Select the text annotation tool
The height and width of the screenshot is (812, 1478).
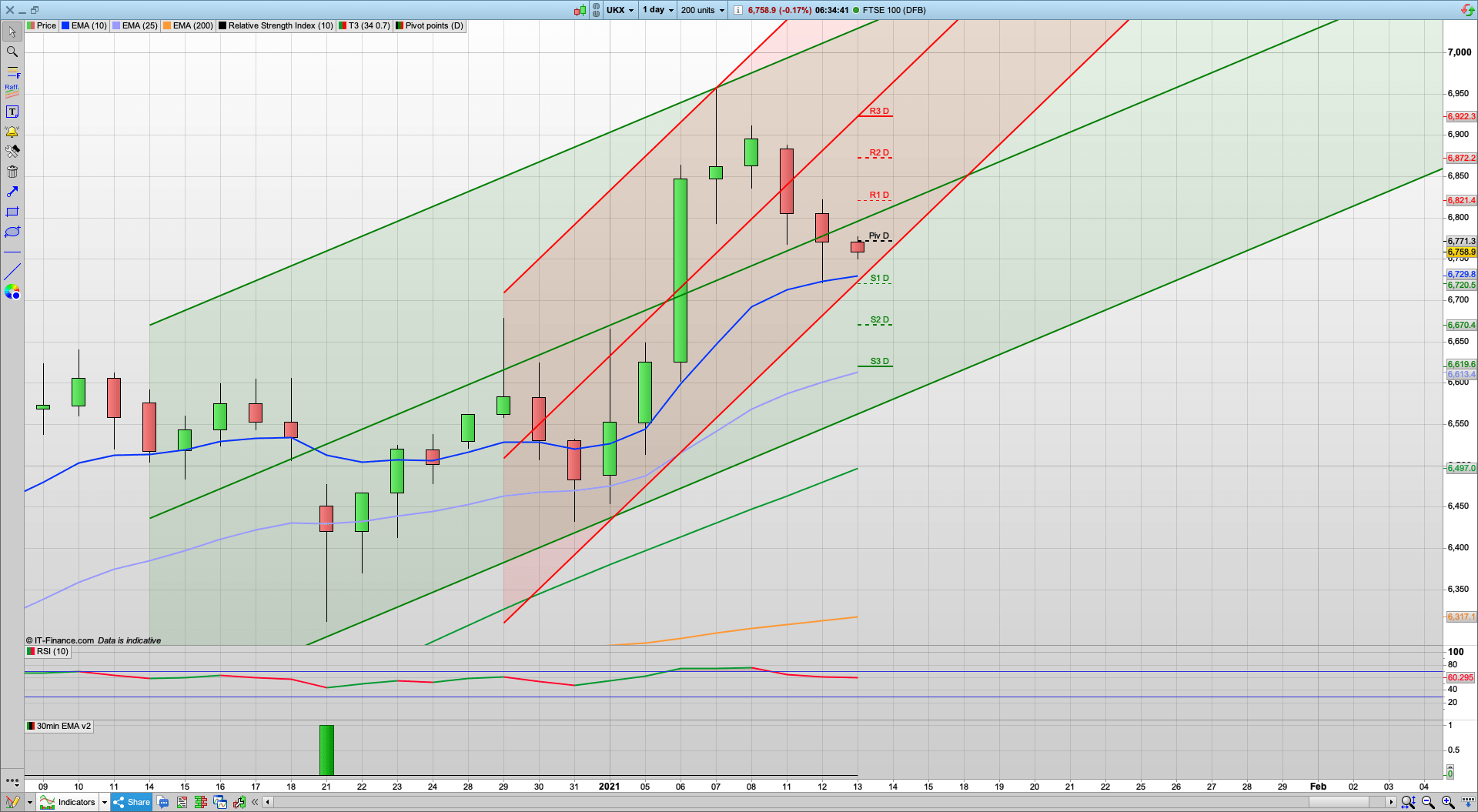(x=12, y=111)
